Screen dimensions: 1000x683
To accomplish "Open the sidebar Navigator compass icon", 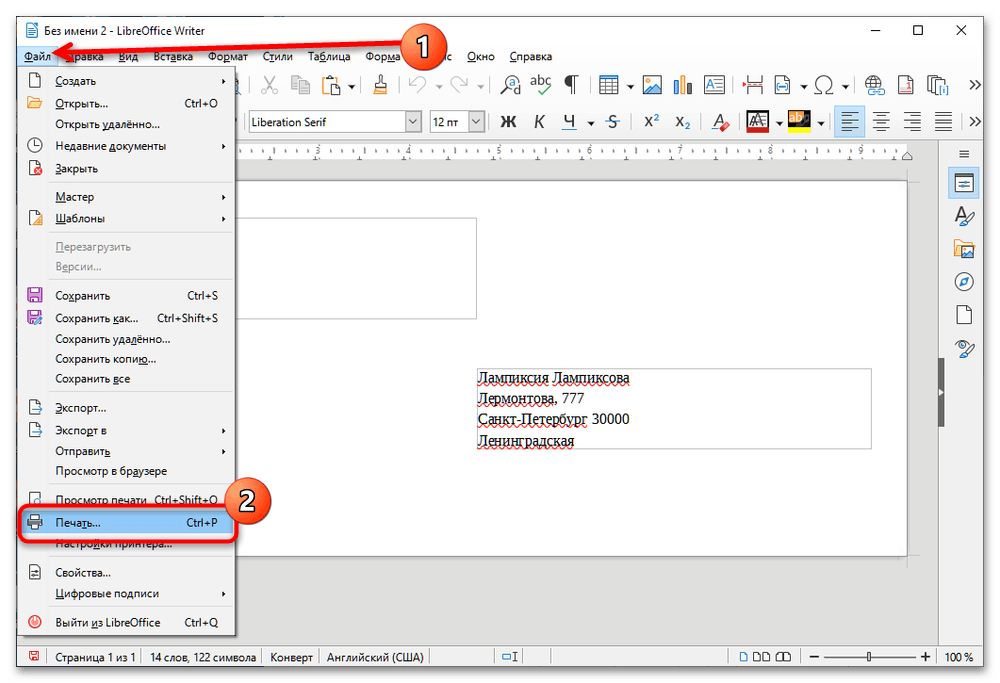I will 964,280.
